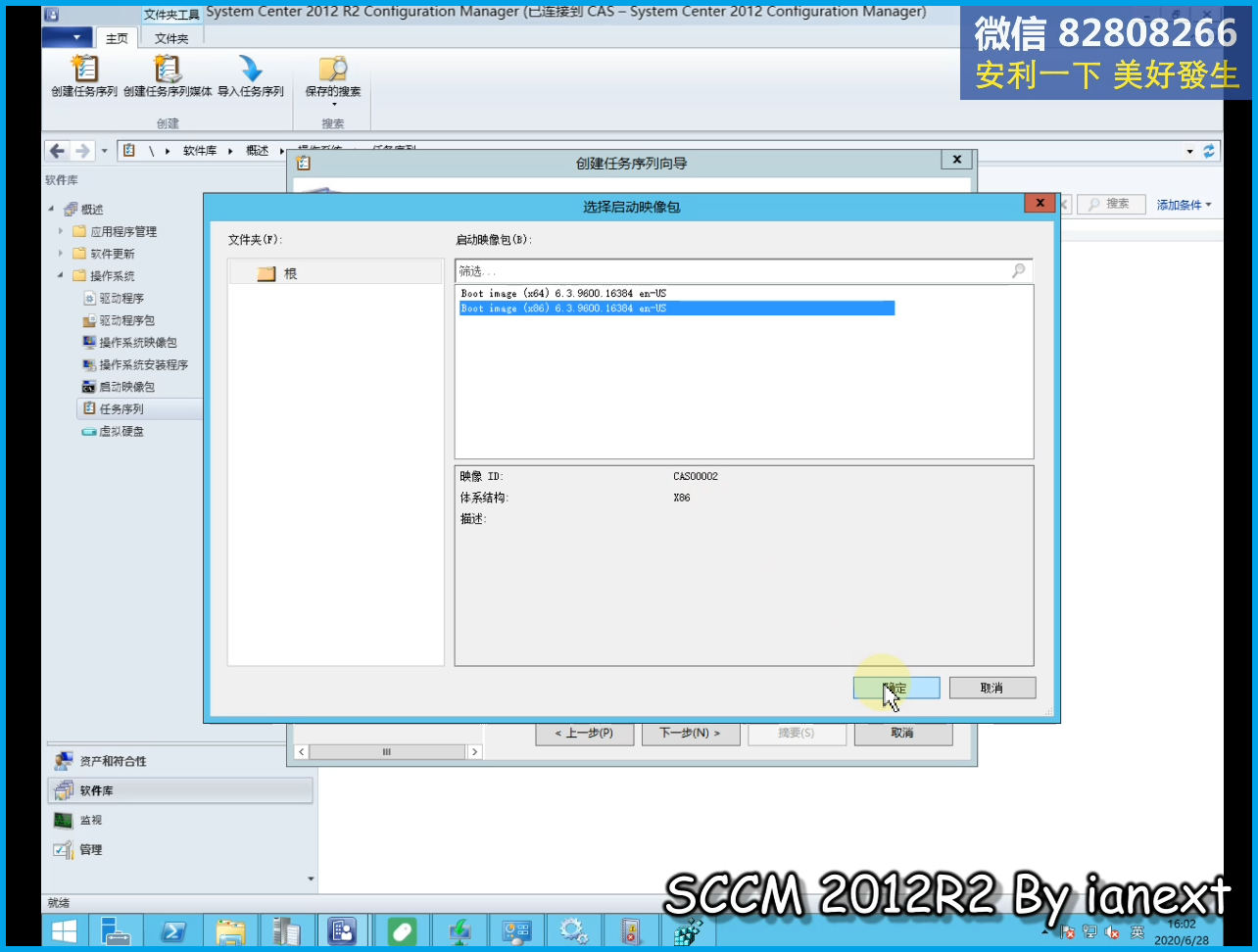The width and height of the screenshot is (1258, 952).
Task: Click the wizard's horizontal scrollbar thumb
Action: click(387, 752)
